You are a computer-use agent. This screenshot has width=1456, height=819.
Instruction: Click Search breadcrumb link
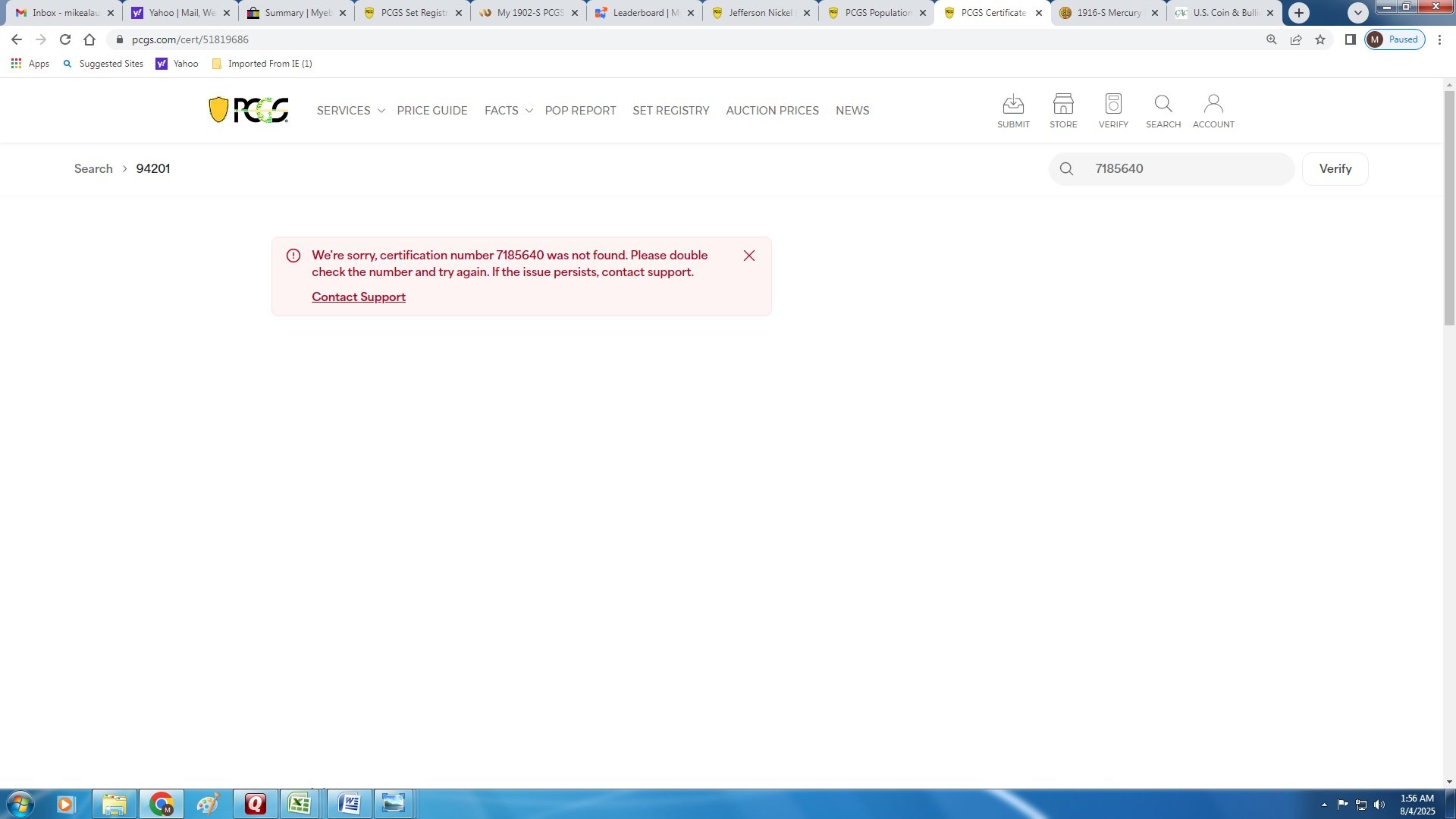tap(93, 168)
